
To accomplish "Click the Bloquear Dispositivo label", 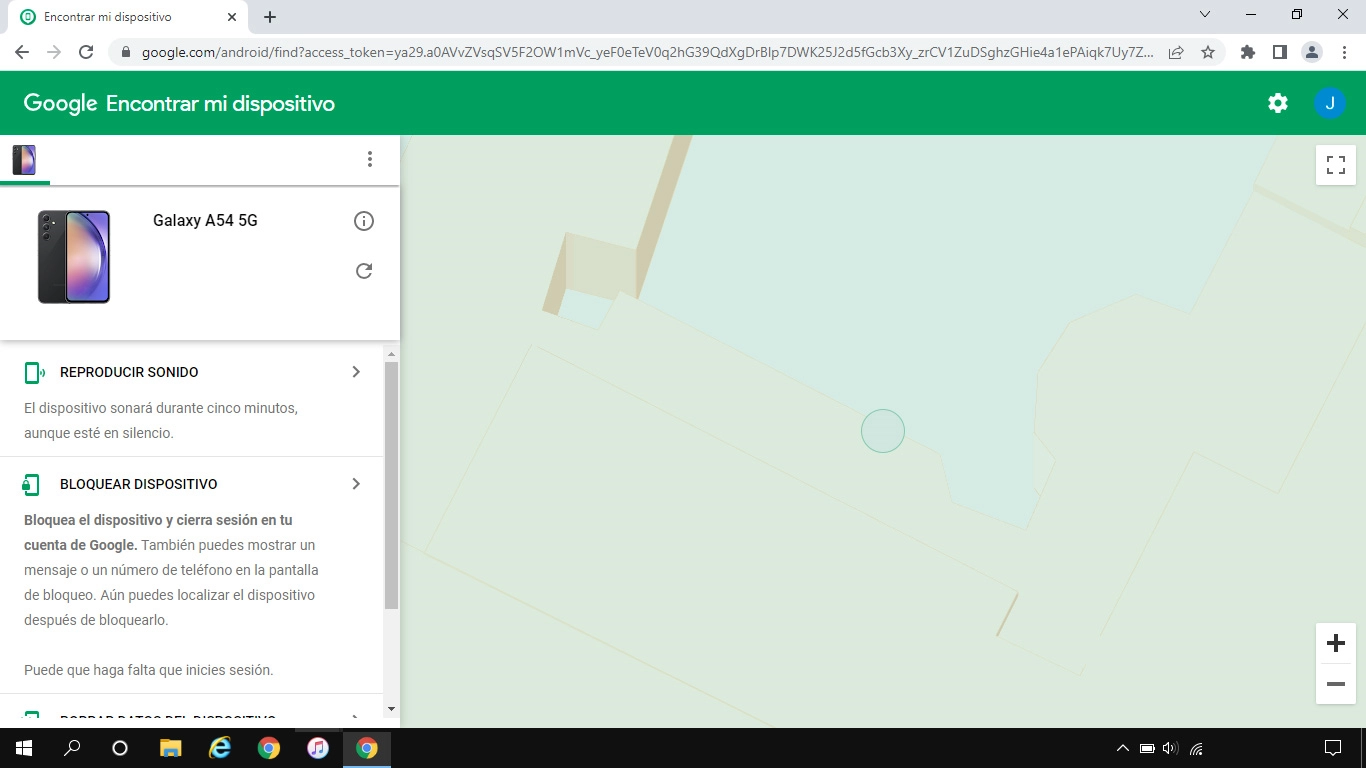I will 138,484.
